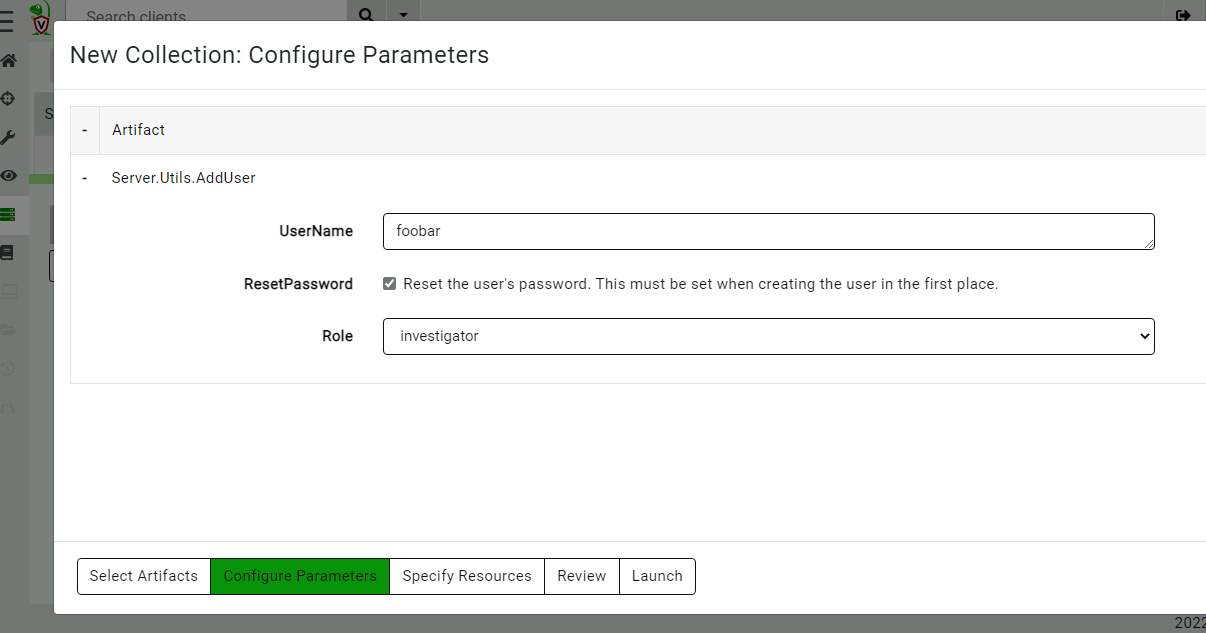Switch to the Select Artifacts step

pos(143,576)
